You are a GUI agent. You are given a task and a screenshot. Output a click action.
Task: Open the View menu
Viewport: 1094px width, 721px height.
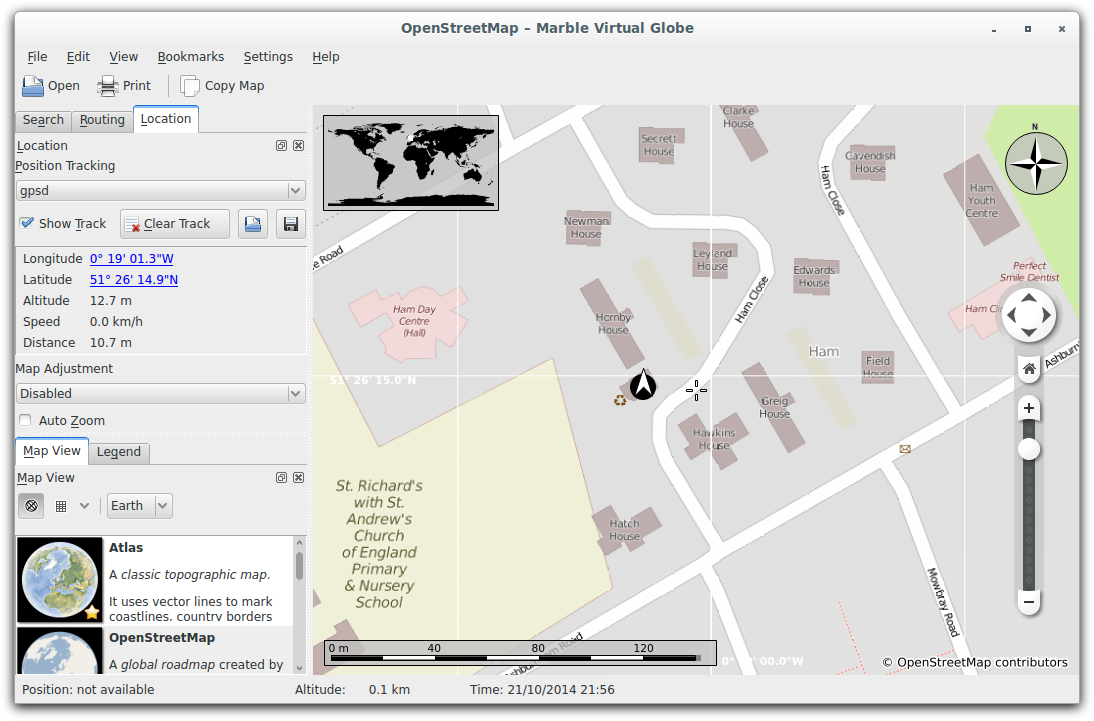pyautogui.click(x=123, y=57)
